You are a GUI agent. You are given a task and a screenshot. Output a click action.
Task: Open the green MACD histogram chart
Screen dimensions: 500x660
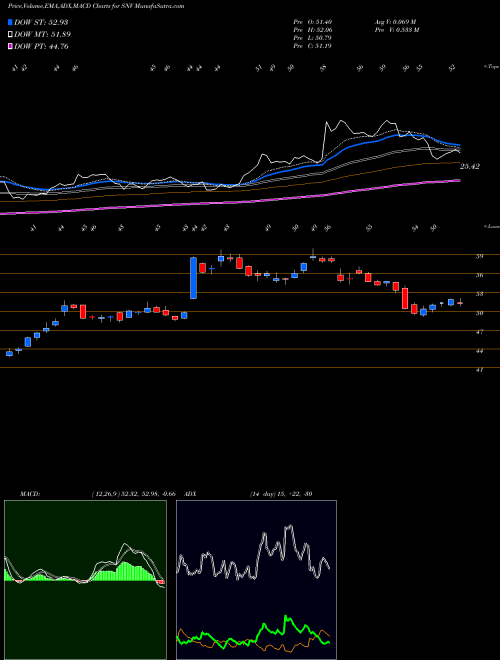pyautogui.click(x=85, y=580)
